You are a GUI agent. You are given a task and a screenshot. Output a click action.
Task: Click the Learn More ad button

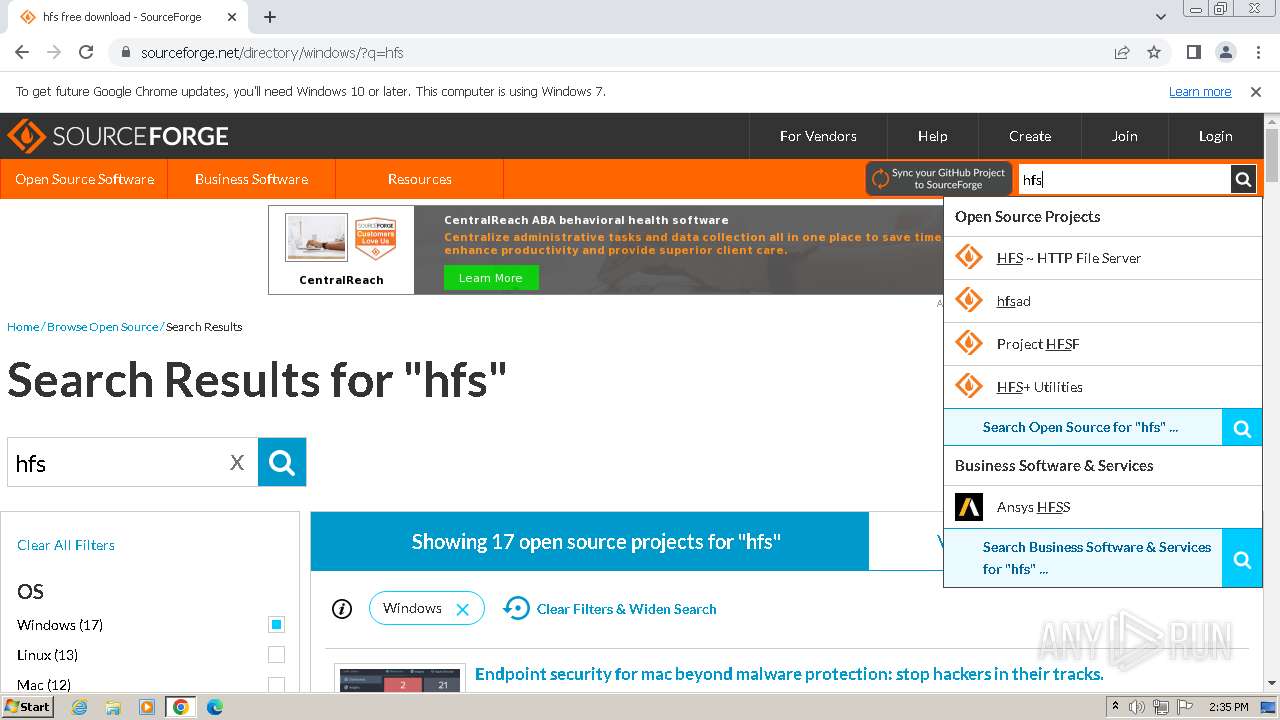[x=490, y=278]
